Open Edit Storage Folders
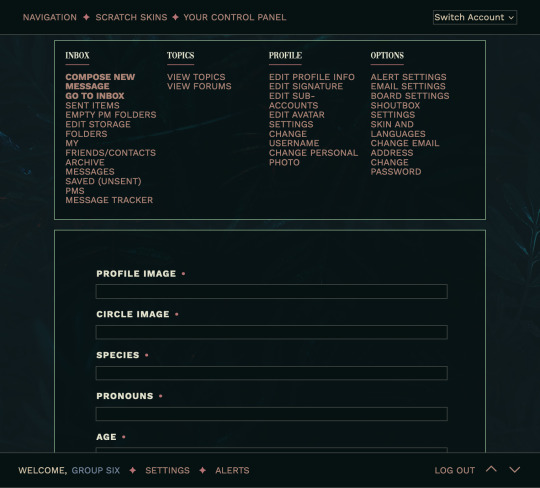This screenshot has width=540, height=488. (98, 129)
